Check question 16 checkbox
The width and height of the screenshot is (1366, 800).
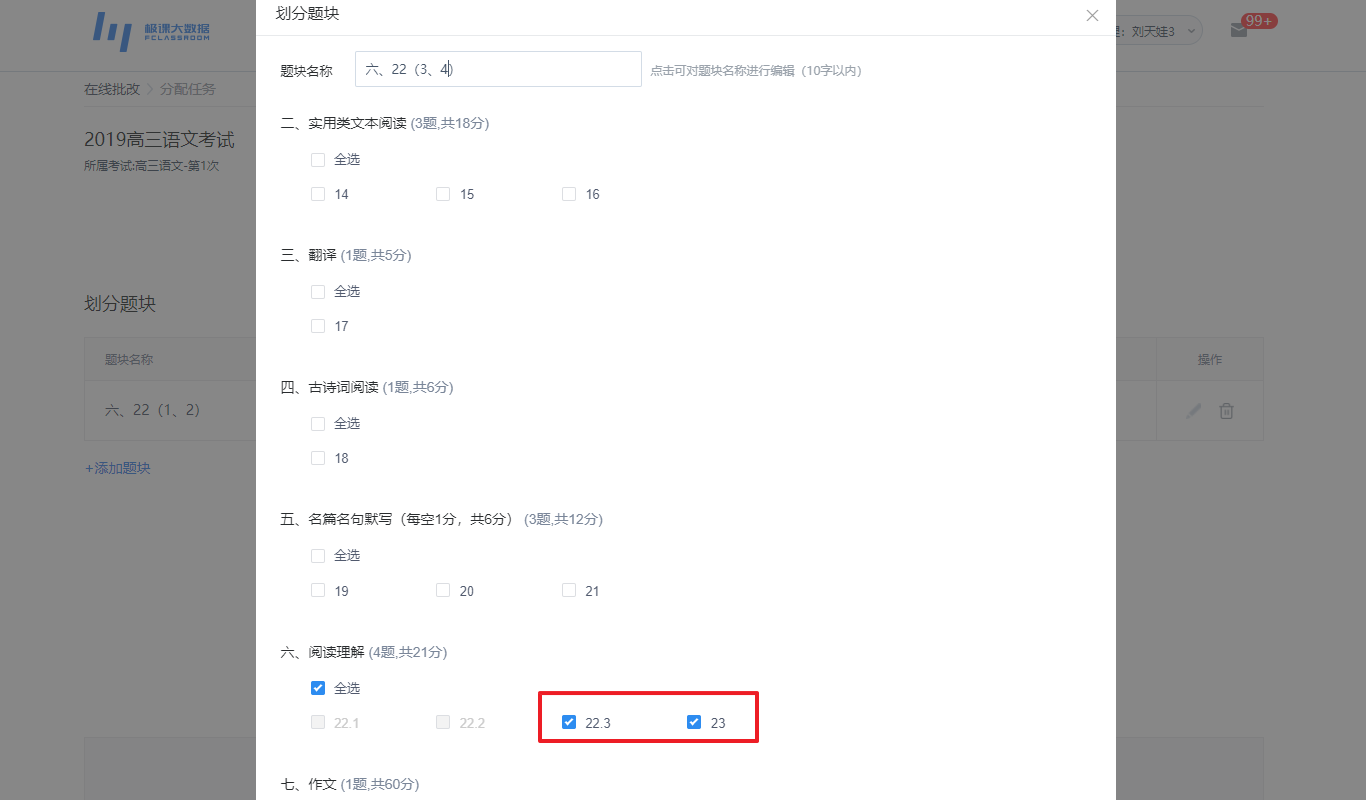tap(569, 194)
